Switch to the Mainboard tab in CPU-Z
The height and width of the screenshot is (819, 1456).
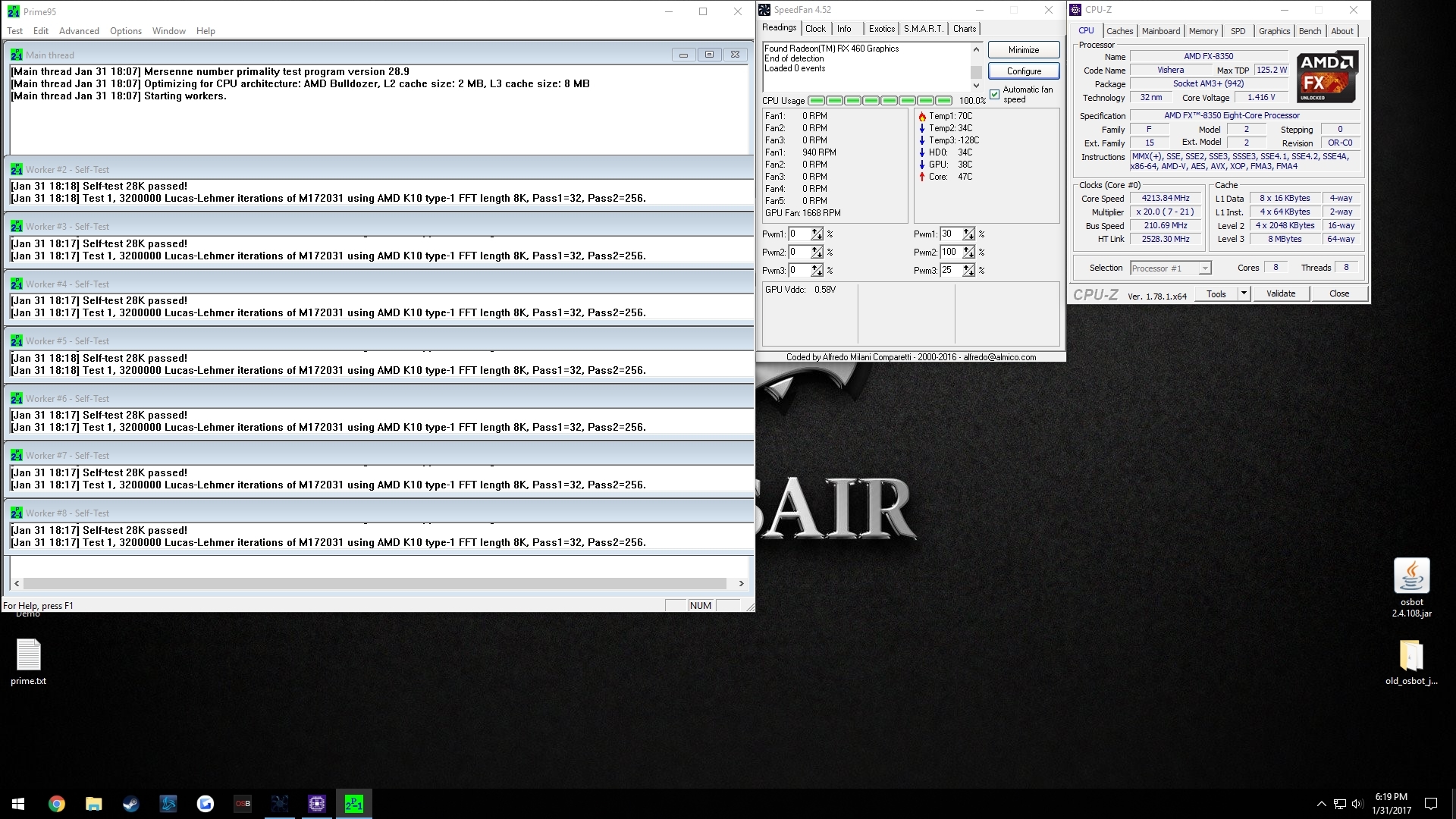1160,31
